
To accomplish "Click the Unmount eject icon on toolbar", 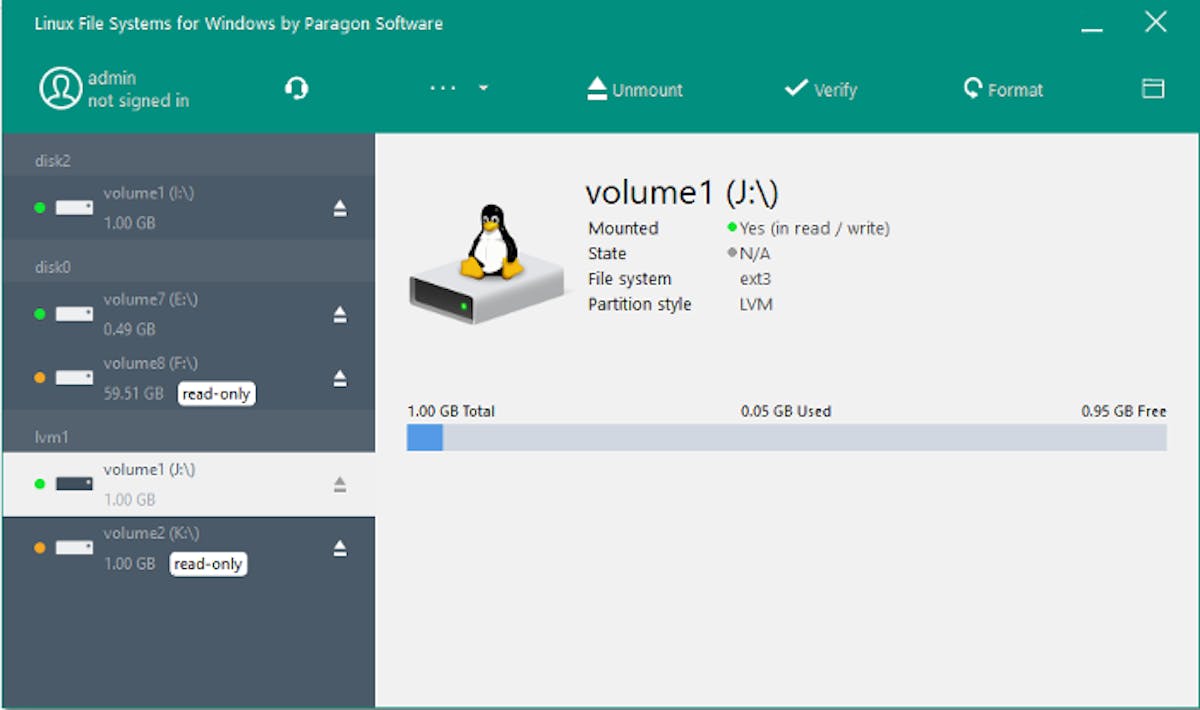I will 595,88.
